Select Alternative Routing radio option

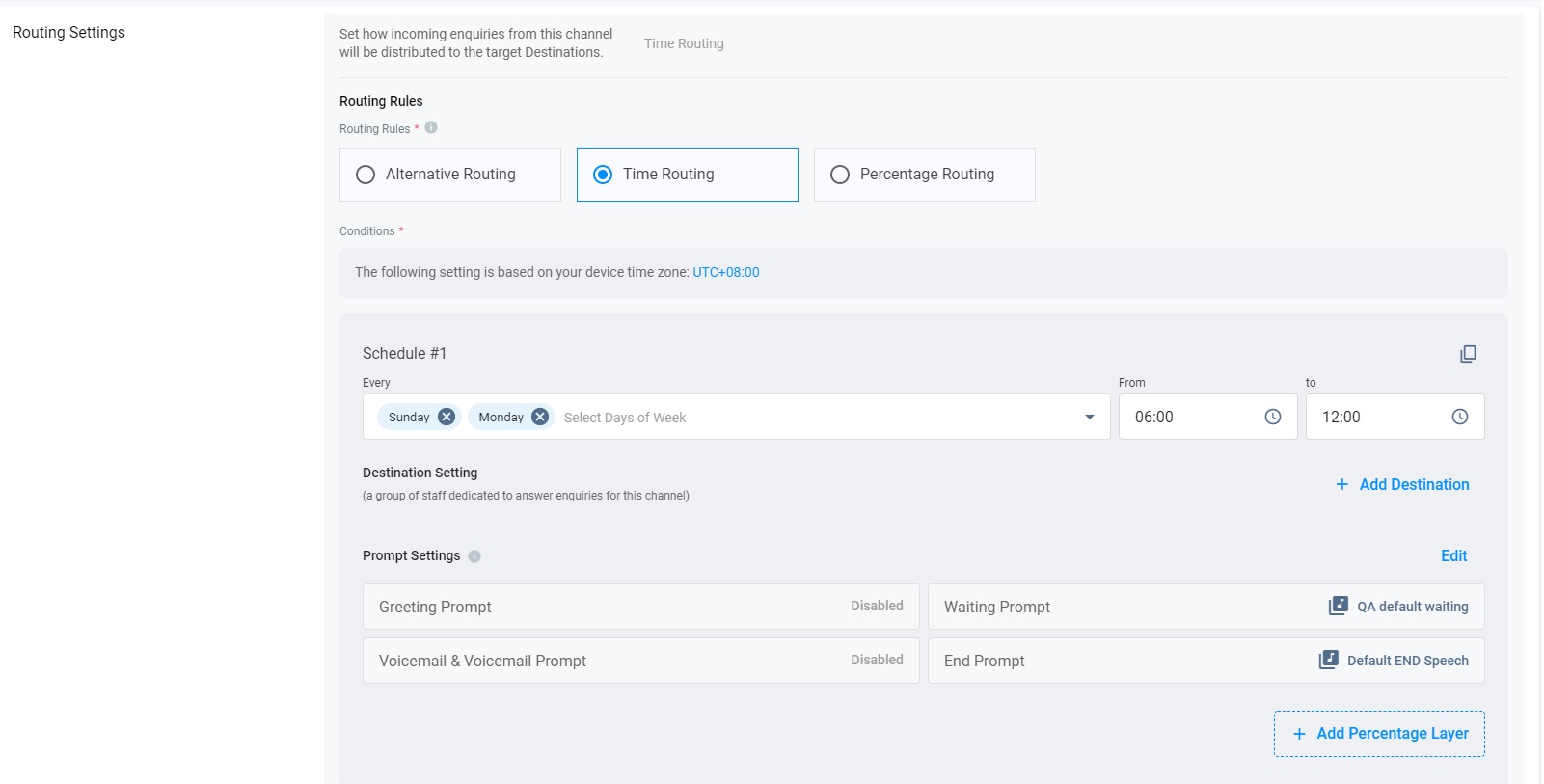366,175
